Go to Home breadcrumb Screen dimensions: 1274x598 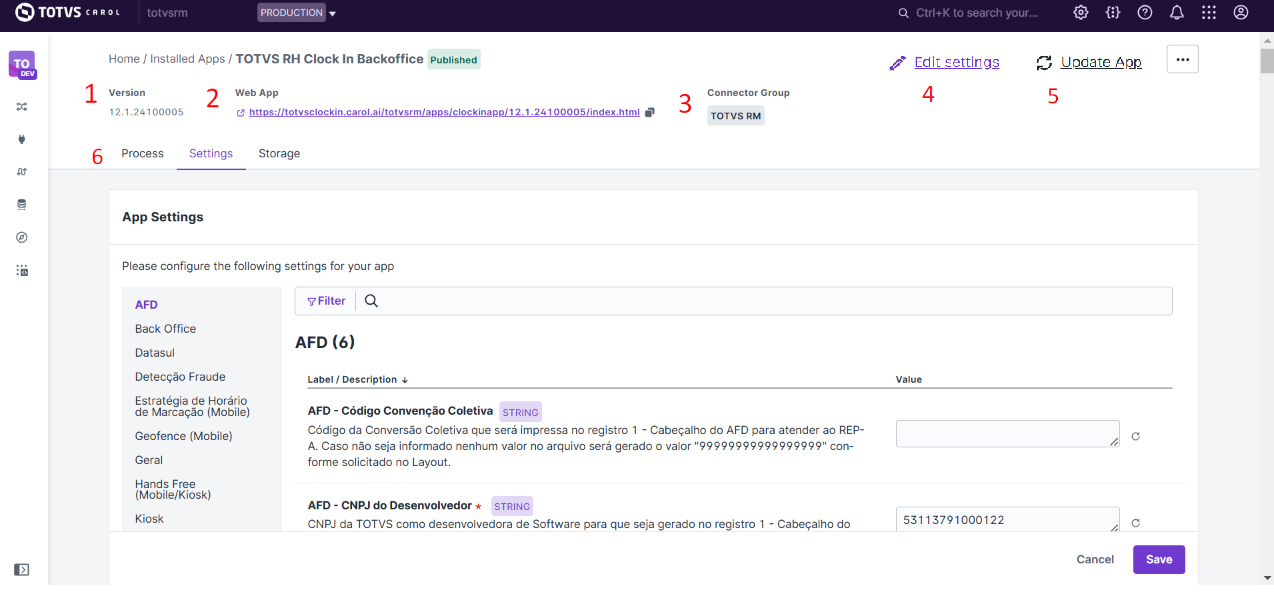point(124,59)
